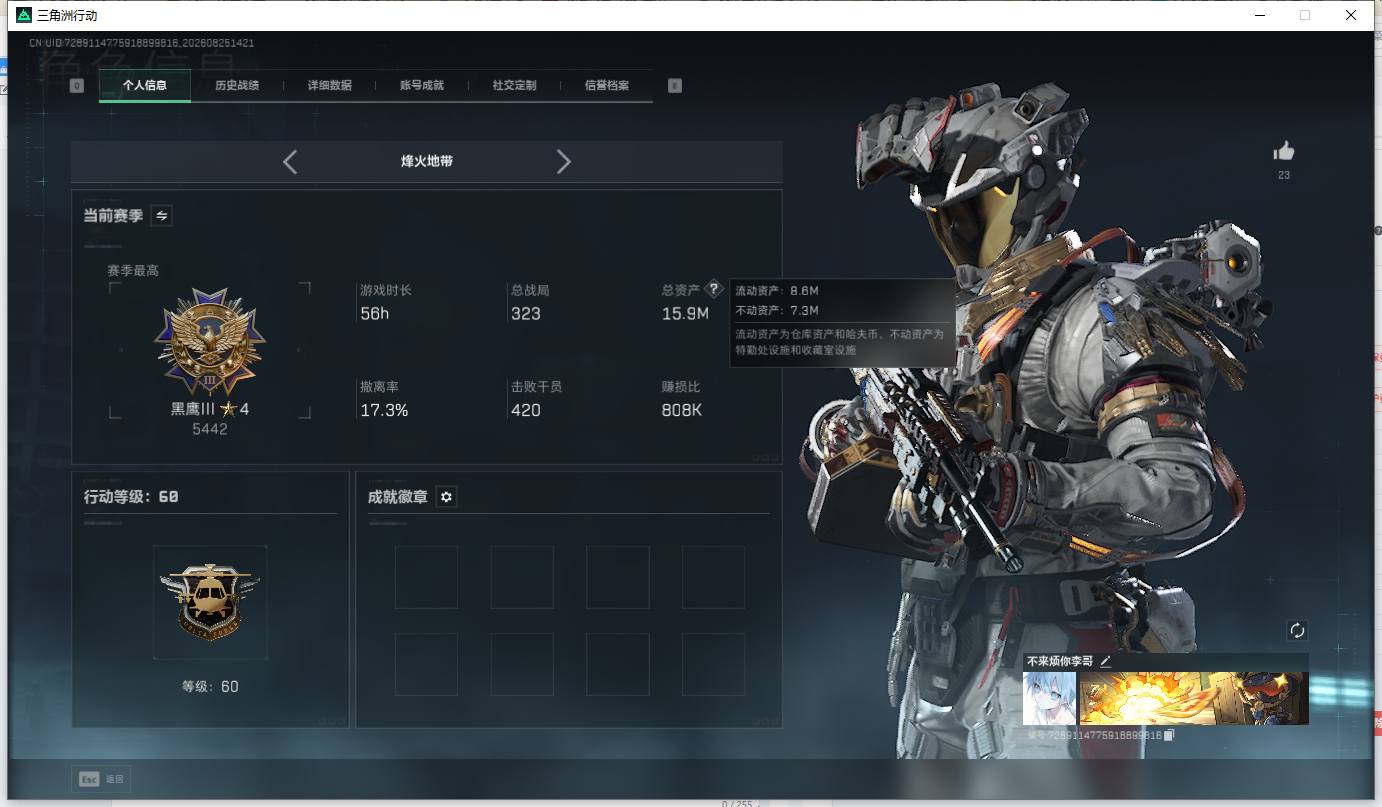
Task: Click the season swap icon beside 当前赛季
Action: [x=161, y=215]
